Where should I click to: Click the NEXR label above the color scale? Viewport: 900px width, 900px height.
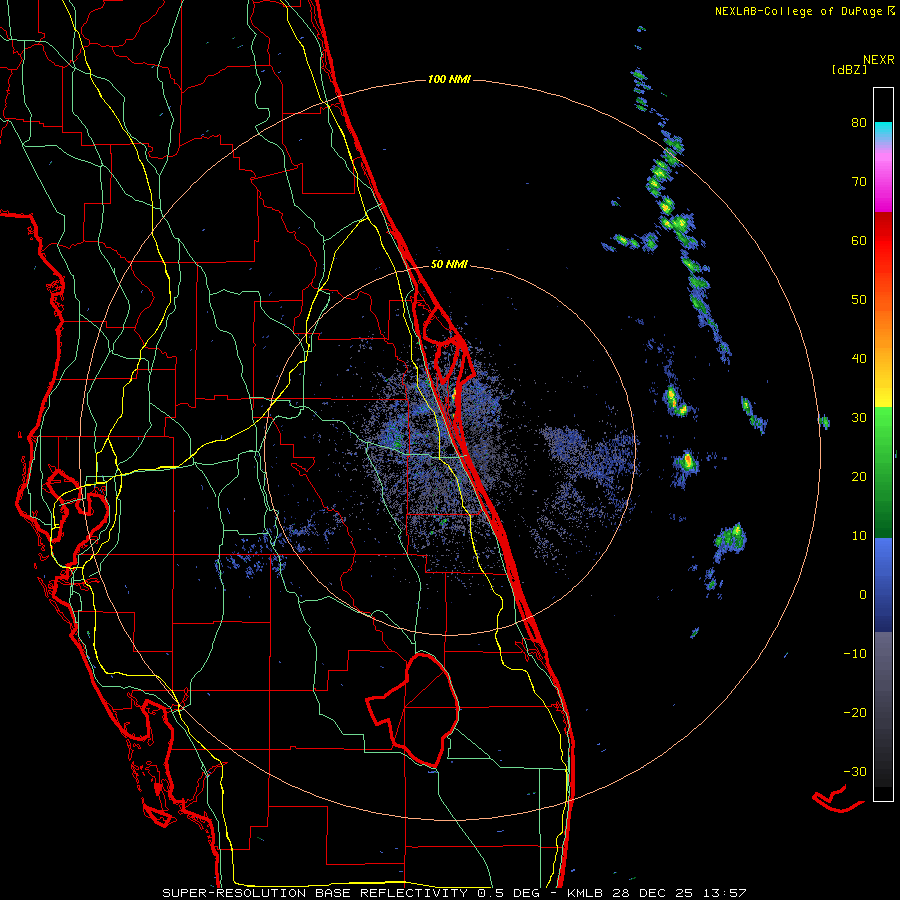[879, 60]
